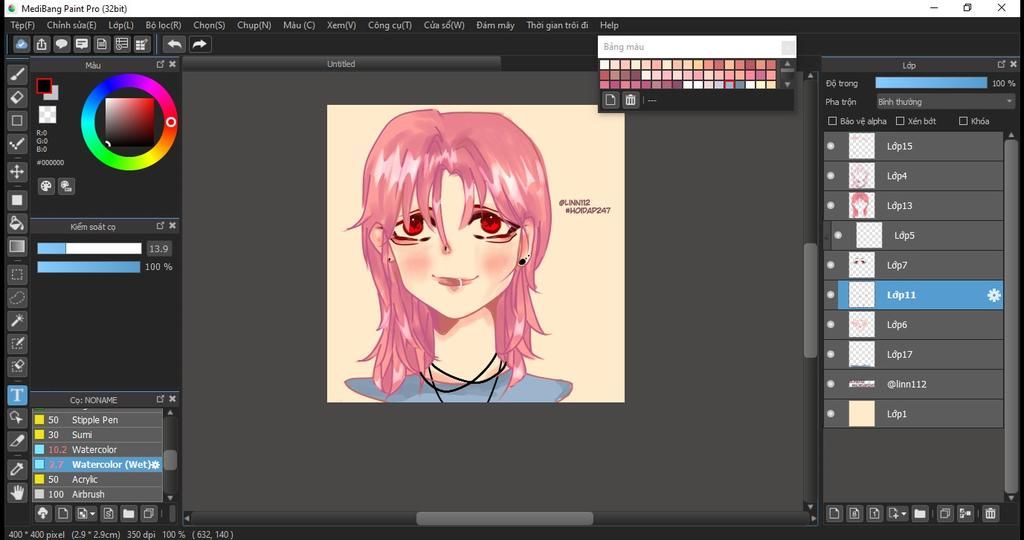Delete layer with trash icon in layer panel

coord(990,513)
